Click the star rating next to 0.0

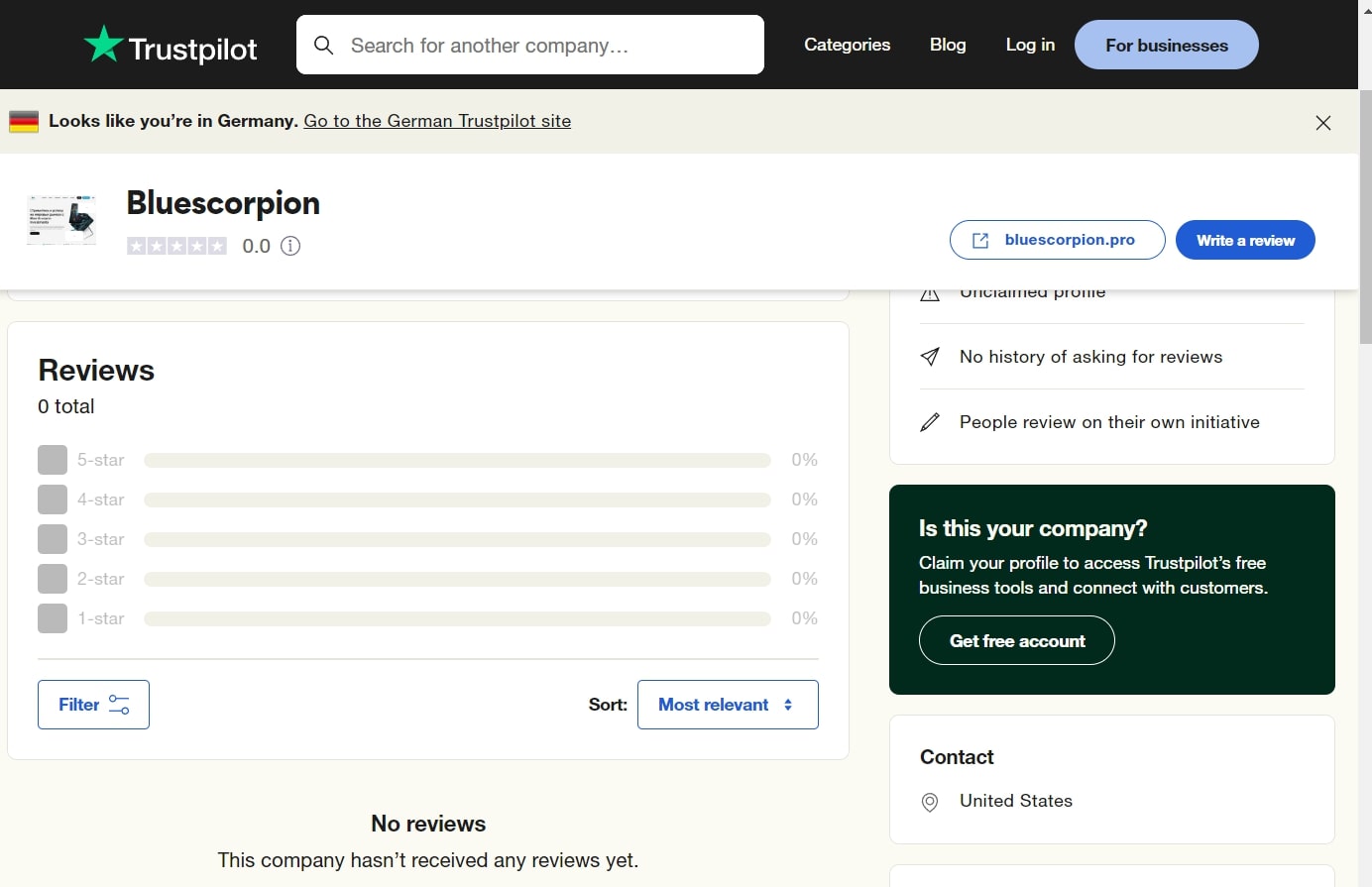(176, 246)
